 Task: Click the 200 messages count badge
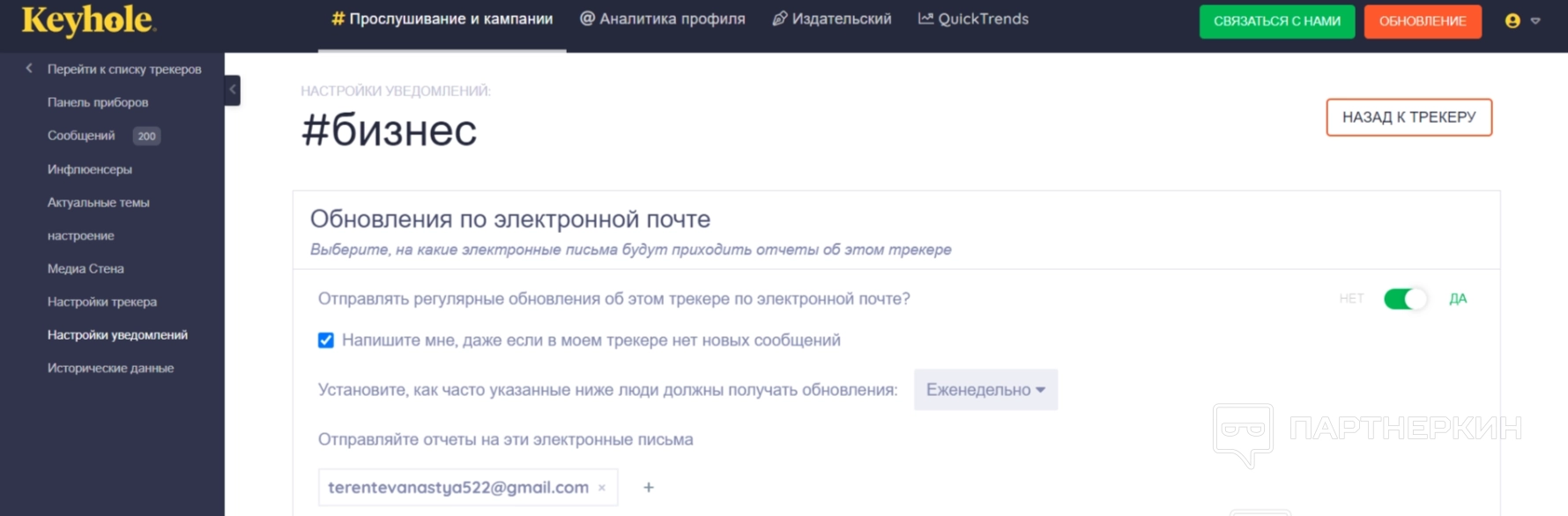coord(146,136)
